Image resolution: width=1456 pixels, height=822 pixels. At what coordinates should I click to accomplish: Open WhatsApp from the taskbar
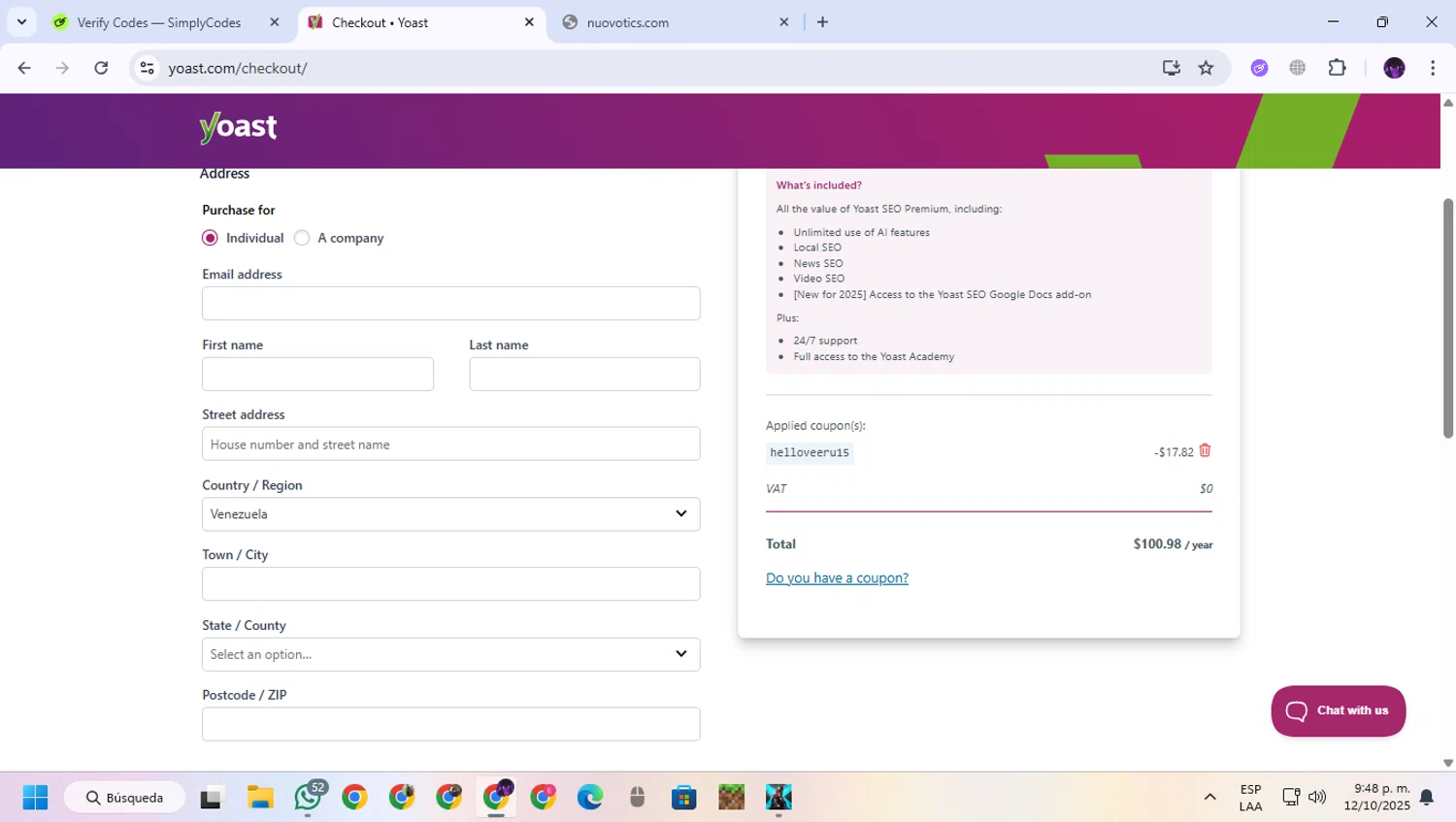tap(309, 798)
